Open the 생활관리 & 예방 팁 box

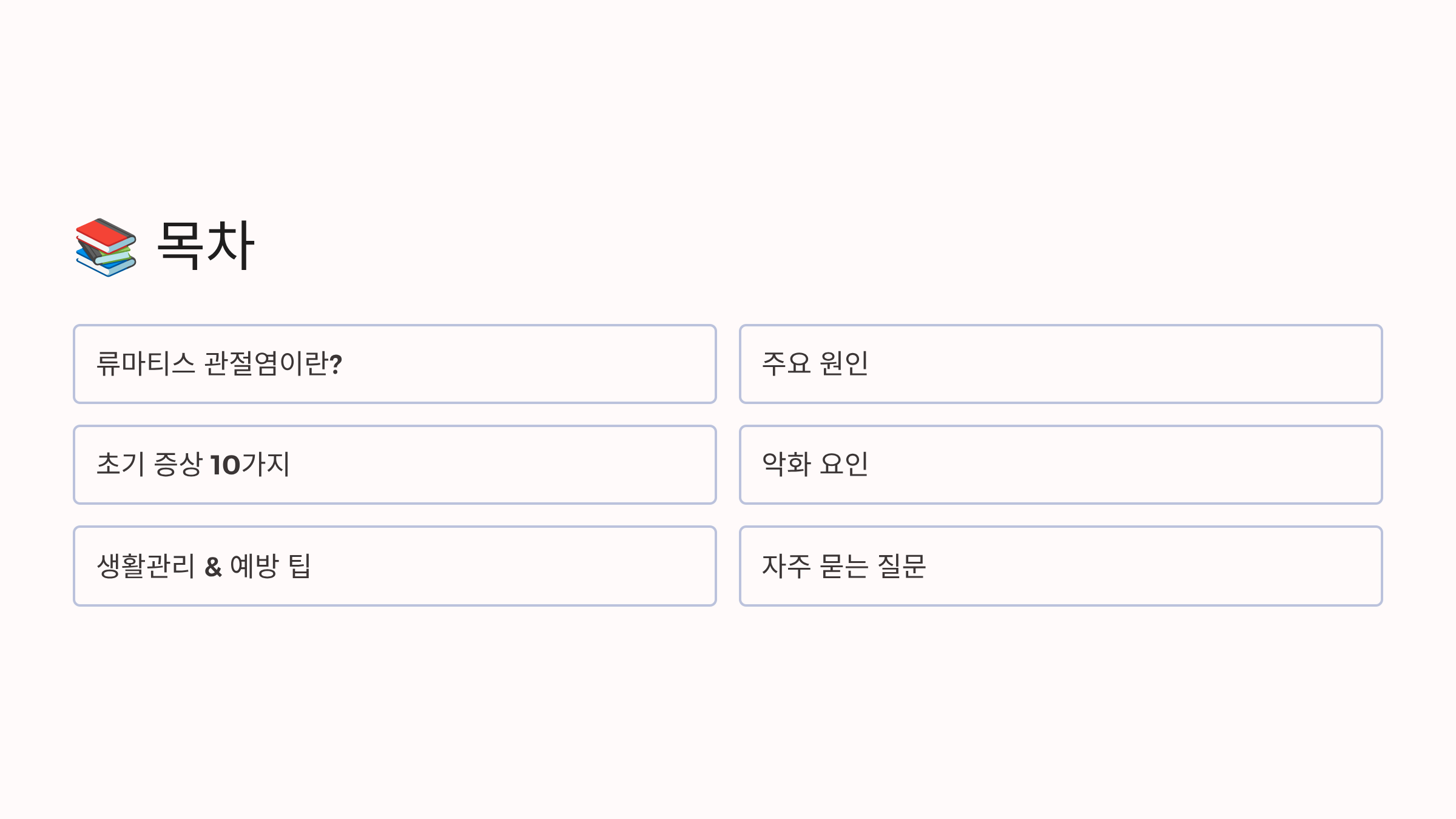(x=395, y=566)
